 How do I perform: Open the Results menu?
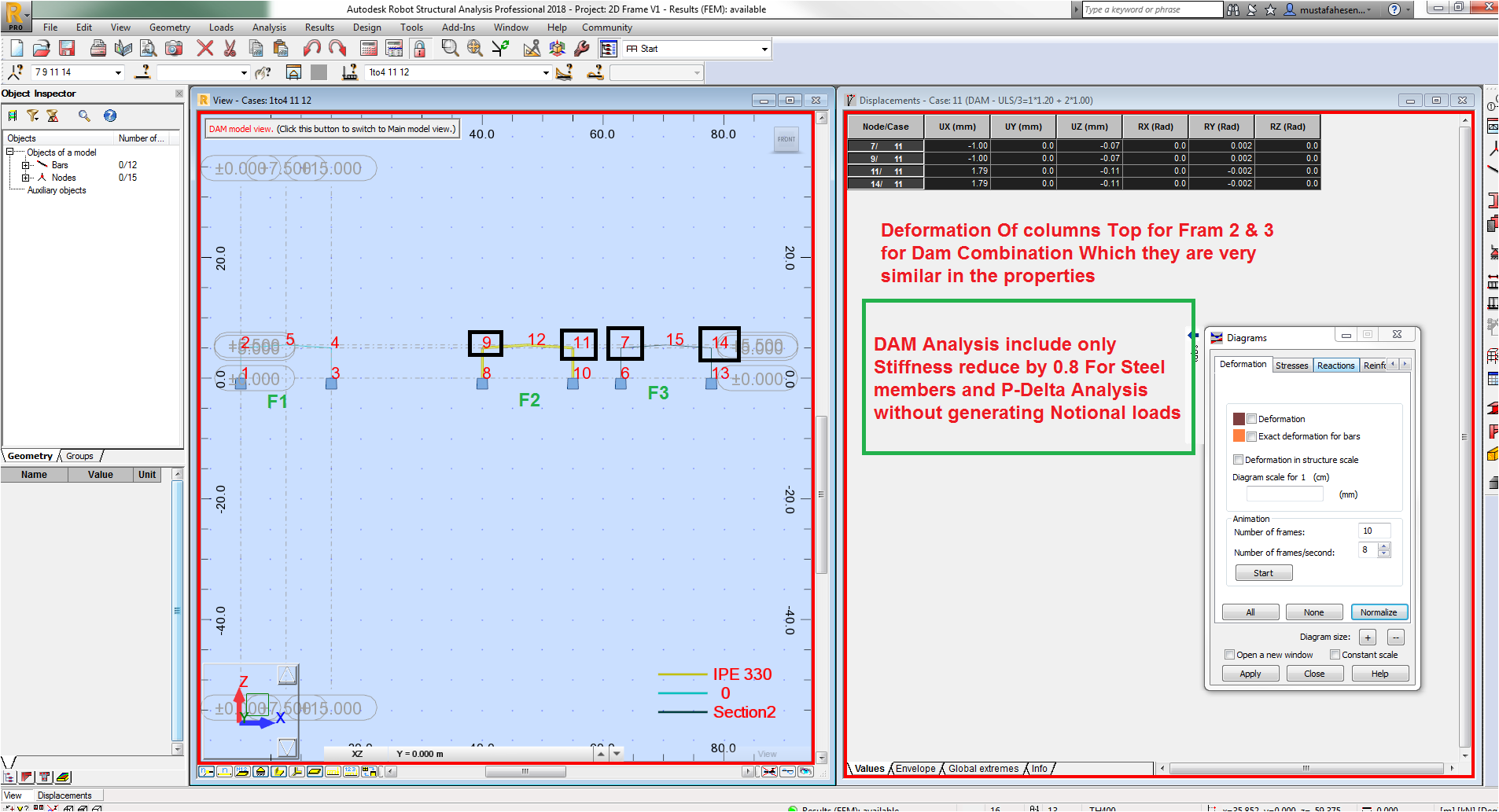[319, 28]
